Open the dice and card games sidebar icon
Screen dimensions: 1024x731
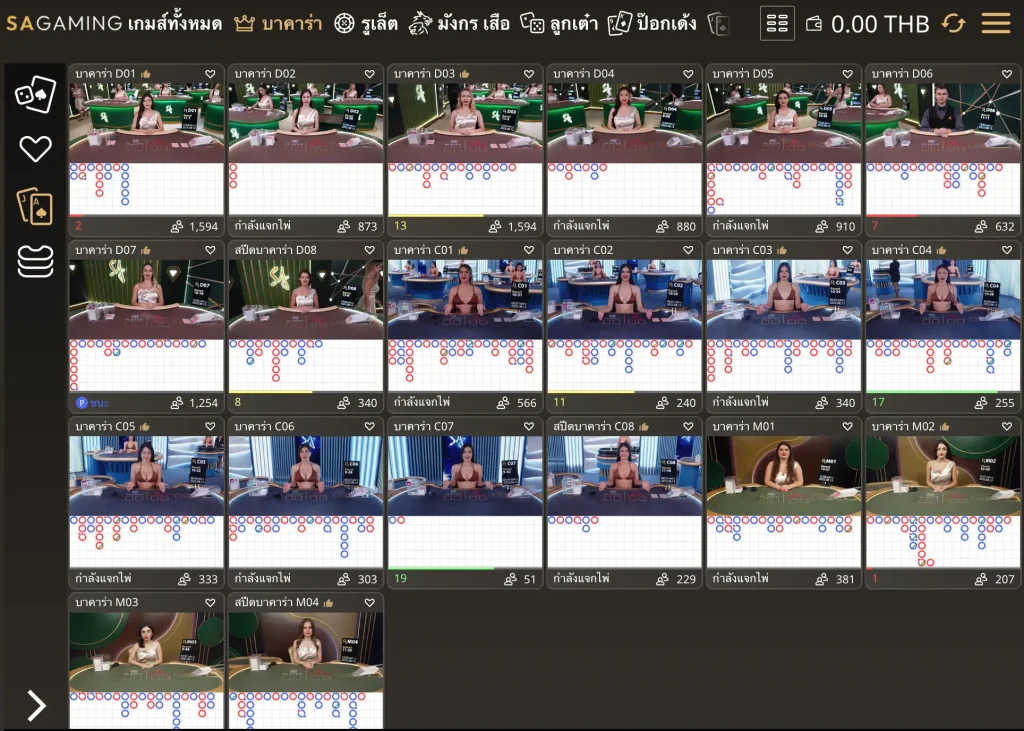[x=35, y=95]
